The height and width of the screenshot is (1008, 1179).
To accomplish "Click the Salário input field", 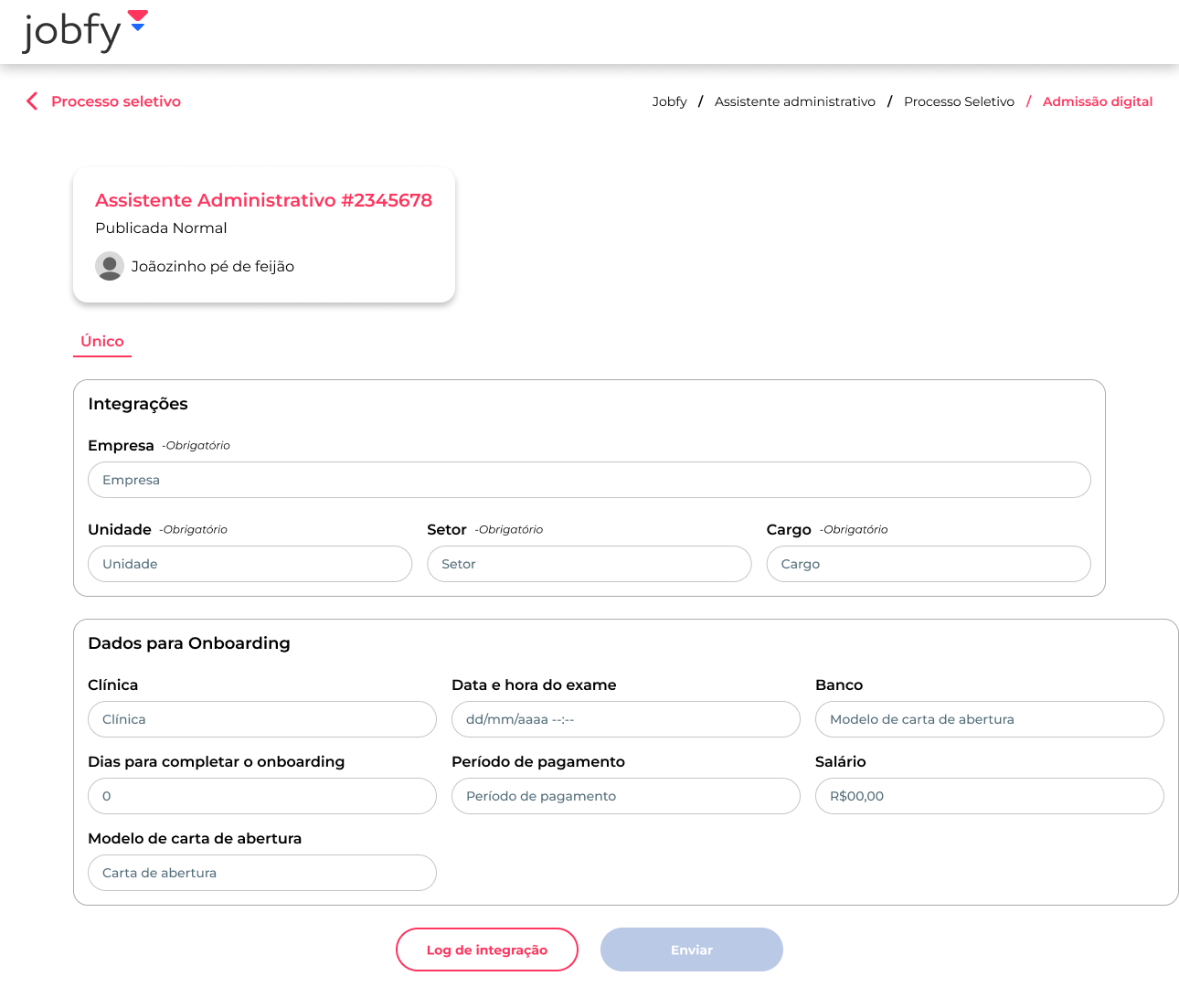I will (x=989, y=796).
